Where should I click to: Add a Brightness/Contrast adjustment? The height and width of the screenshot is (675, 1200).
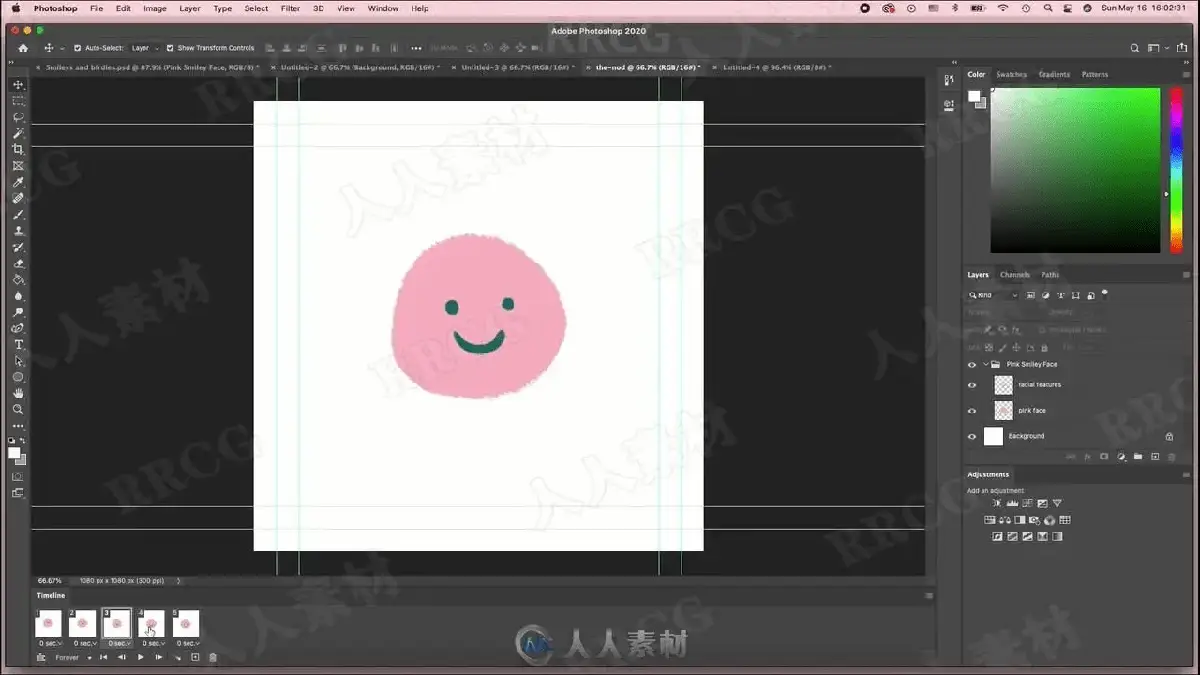pos(996,503)
